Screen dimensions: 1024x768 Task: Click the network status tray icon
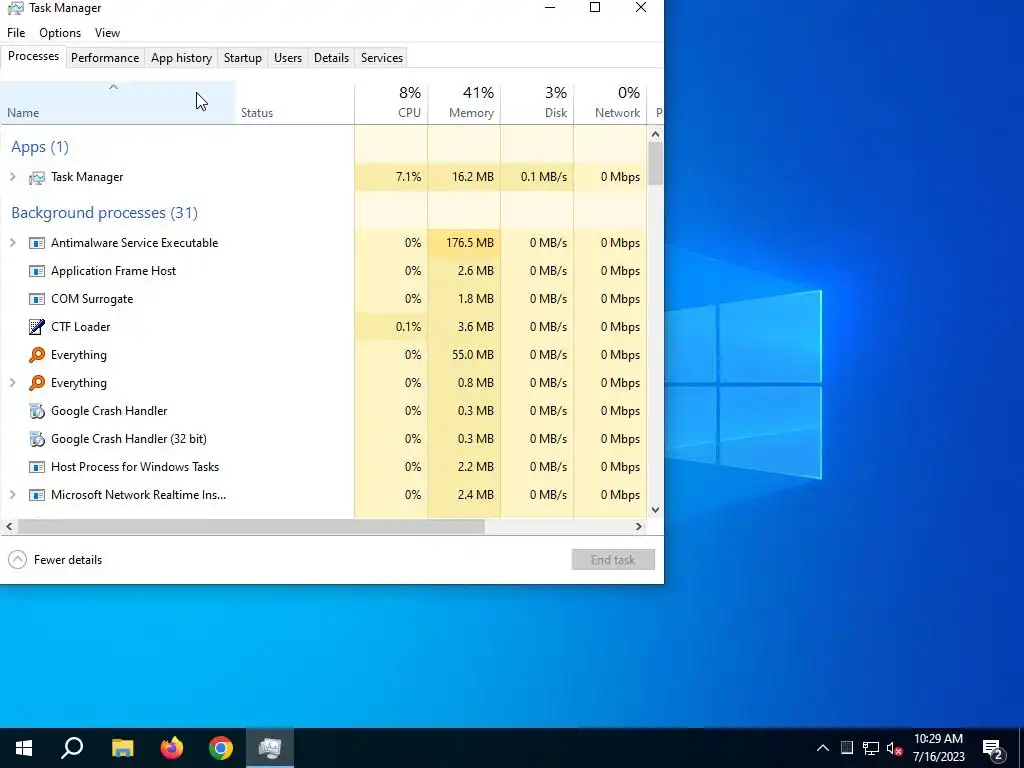871,748
